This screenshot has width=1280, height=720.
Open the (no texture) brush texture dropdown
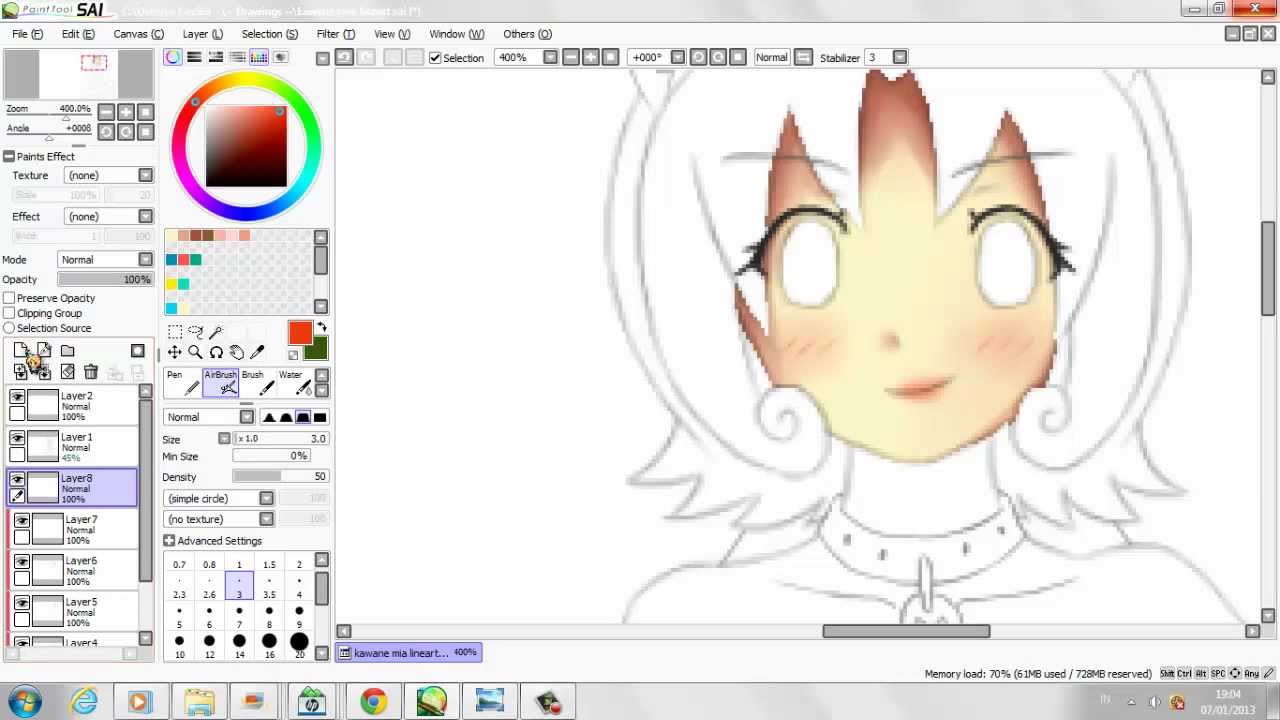[219, 519]
